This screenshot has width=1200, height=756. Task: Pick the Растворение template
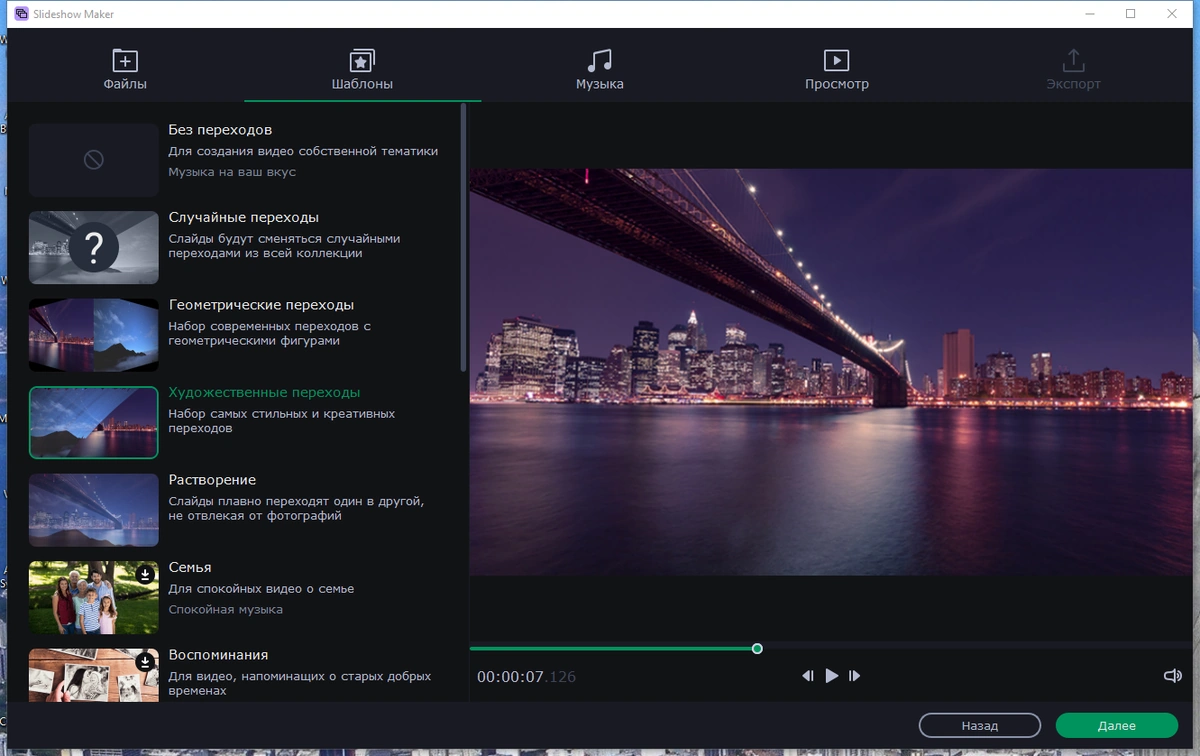235,510
